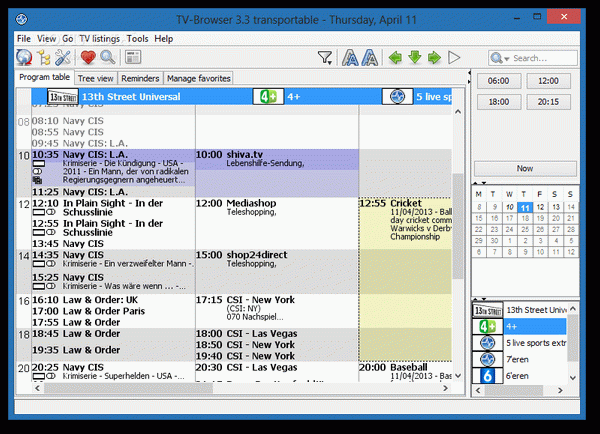Click channel list horizontal scroll left arrow
Screen dimensions: 600x434
478,390
